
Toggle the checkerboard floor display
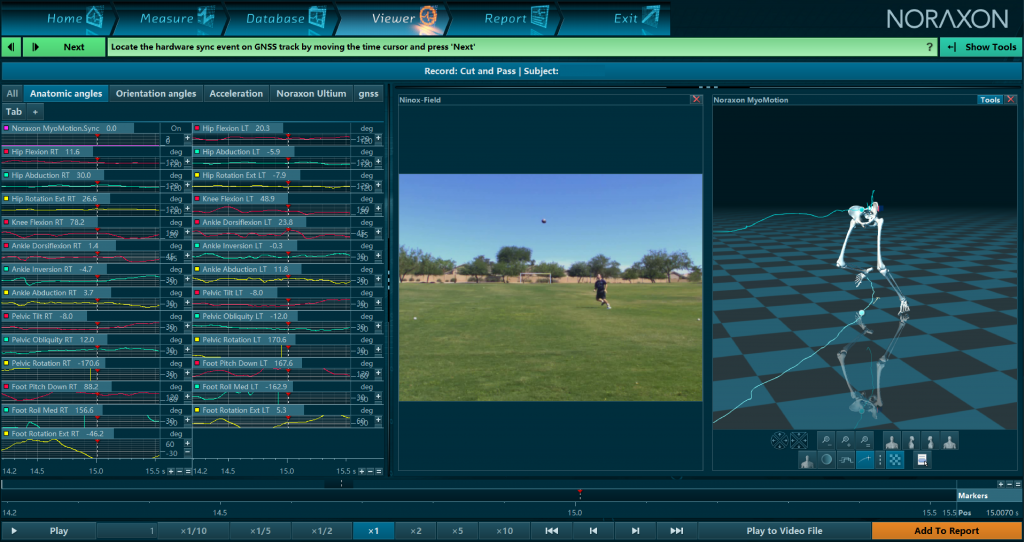(895, 460)
